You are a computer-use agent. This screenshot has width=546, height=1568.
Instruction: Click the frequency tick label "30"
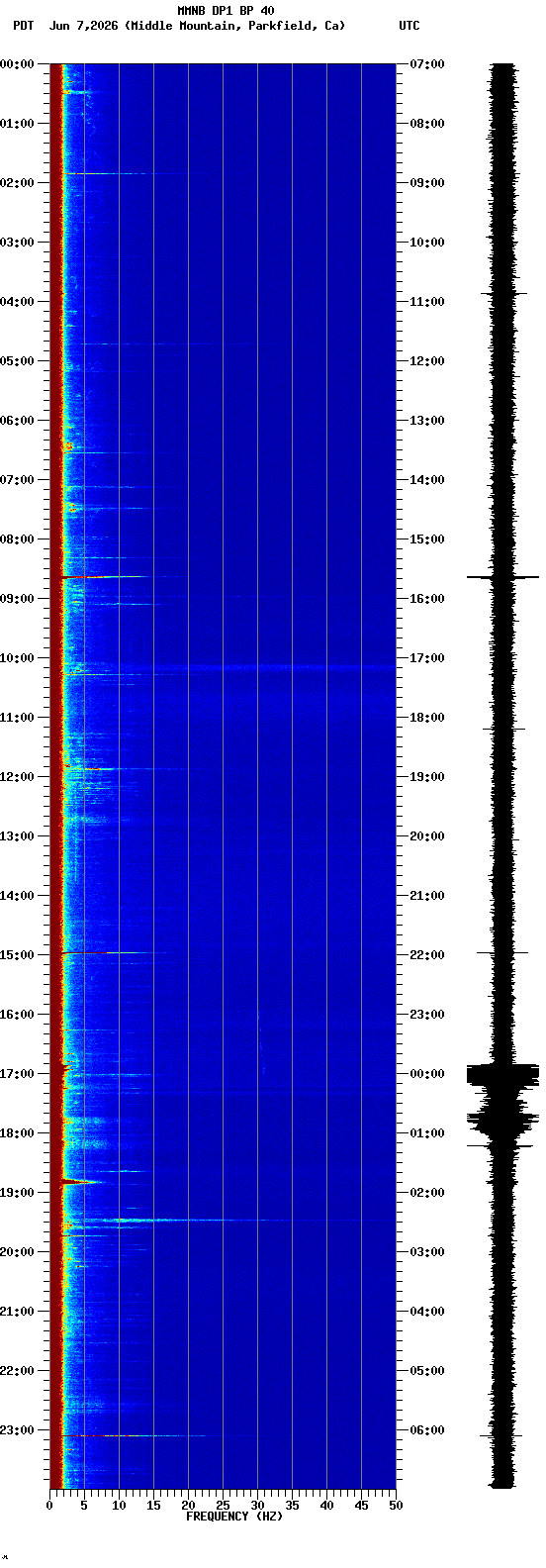[x=257, y=1506]
